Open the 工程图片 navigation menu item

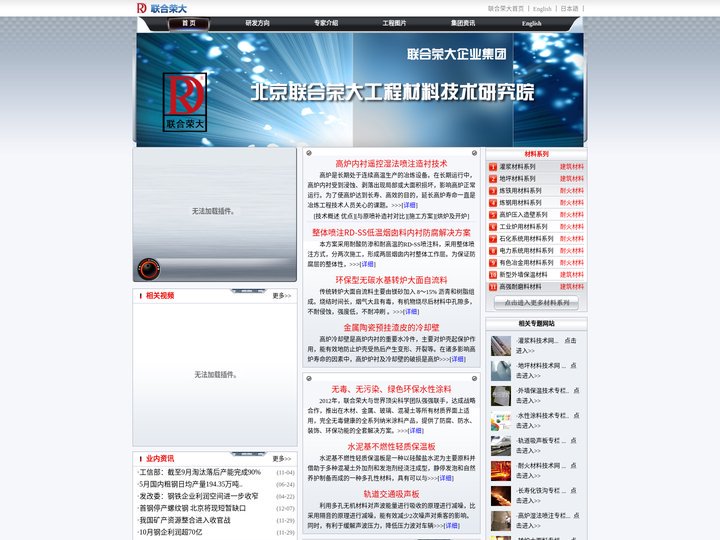click(x=394, y=23)
